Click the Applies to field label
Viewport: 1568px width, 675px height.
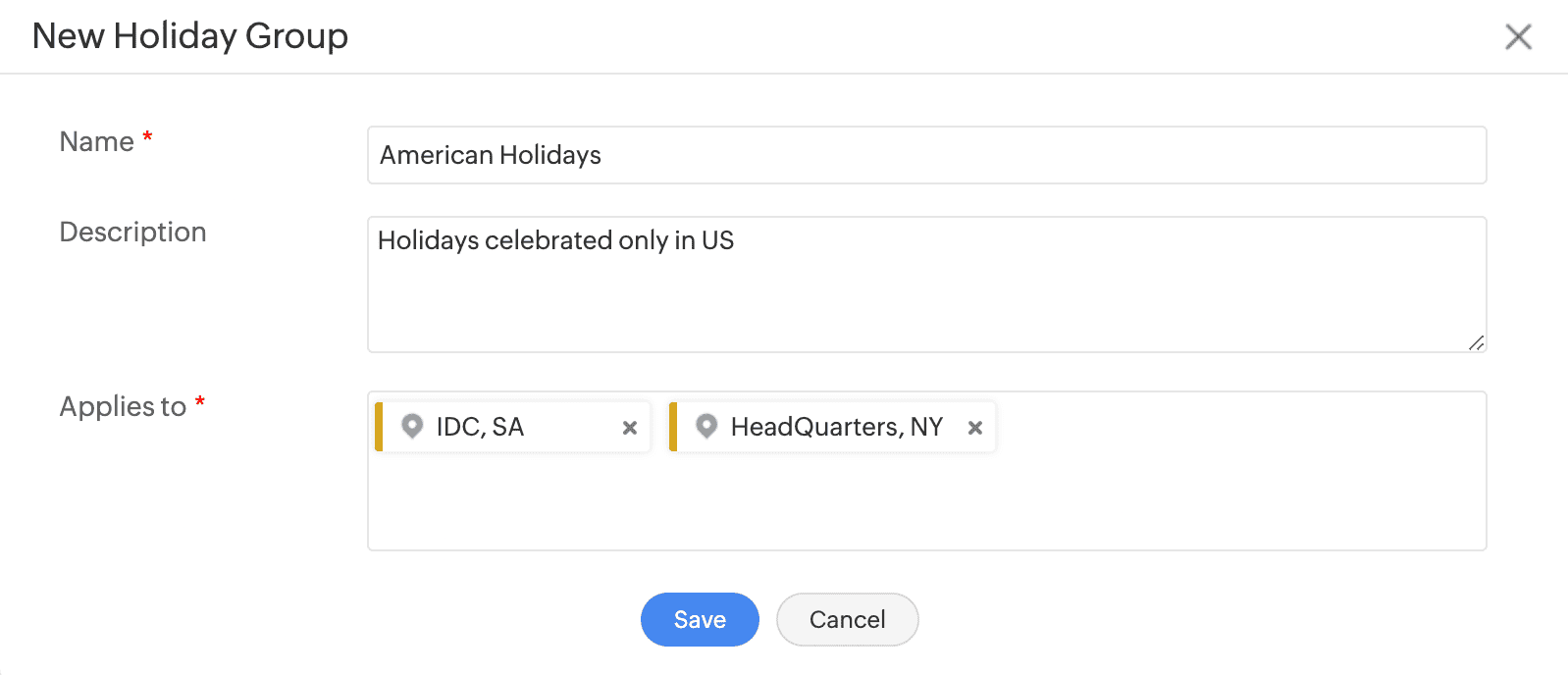pyautogui.click(x=123, y=407)
